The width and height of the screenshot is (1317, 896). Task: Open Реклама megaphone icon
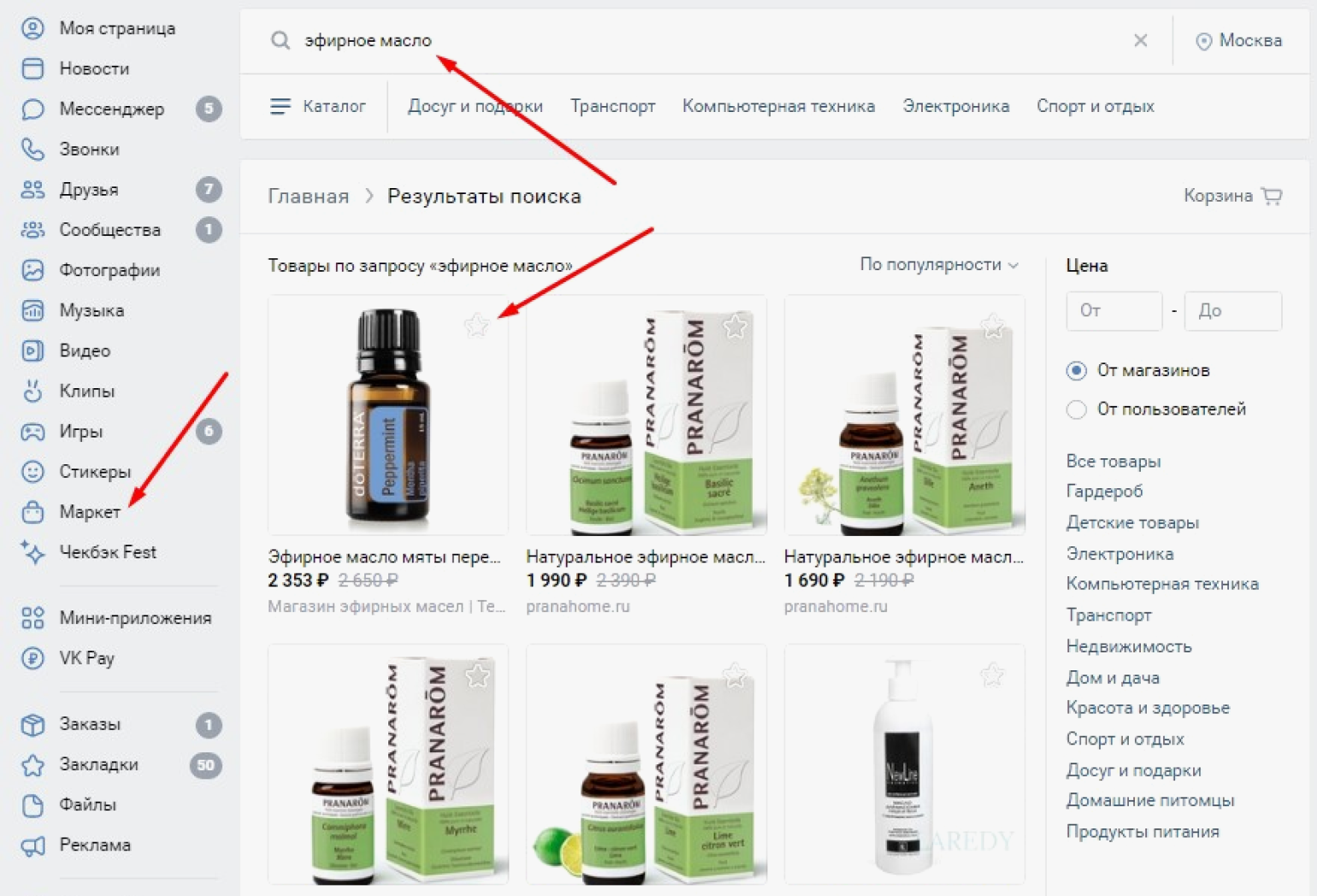32,846
